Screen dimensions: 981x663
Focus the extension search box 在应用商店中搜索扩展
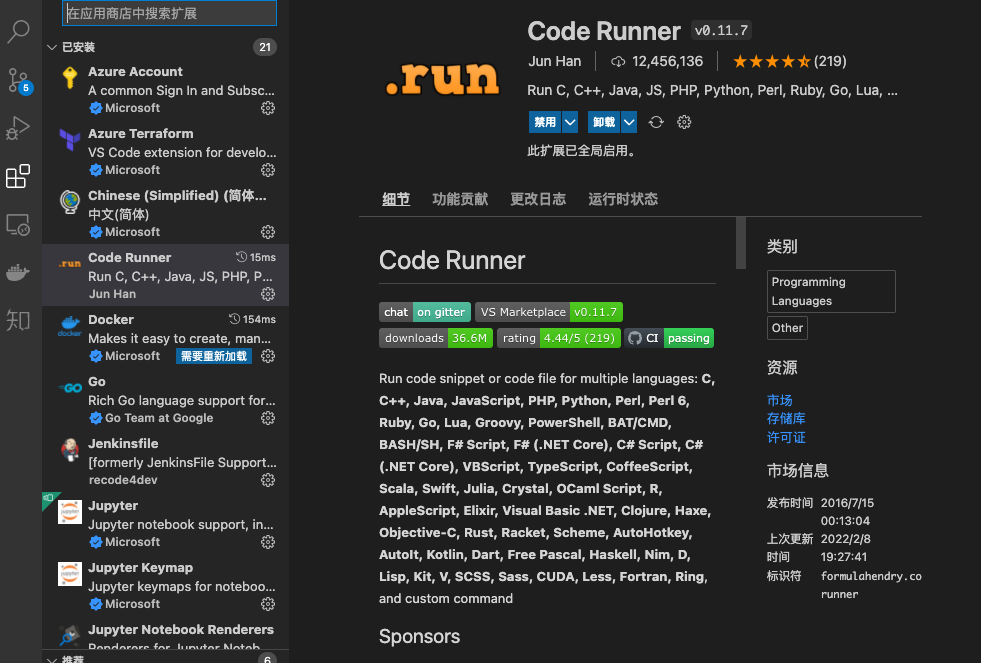point(170,13)
